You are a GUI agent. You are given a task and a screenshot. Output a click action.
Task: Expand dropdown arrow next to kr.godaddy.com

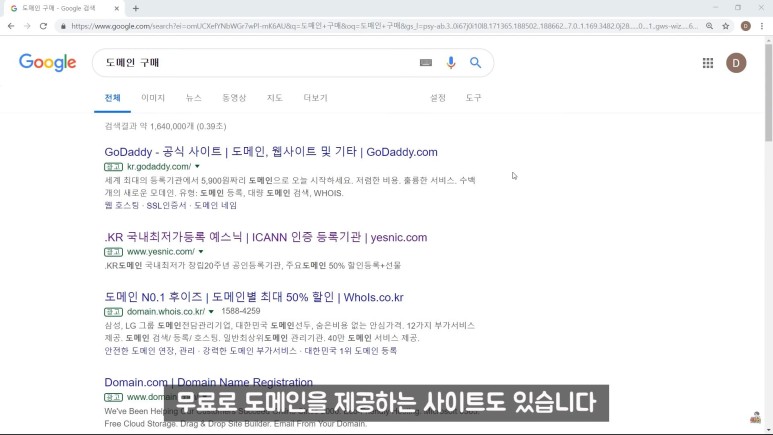click(197, 167)
